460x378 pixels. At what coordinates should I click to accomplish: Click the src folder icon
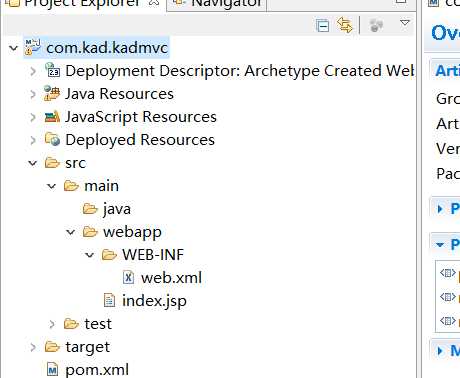click(x=52, y=163)
